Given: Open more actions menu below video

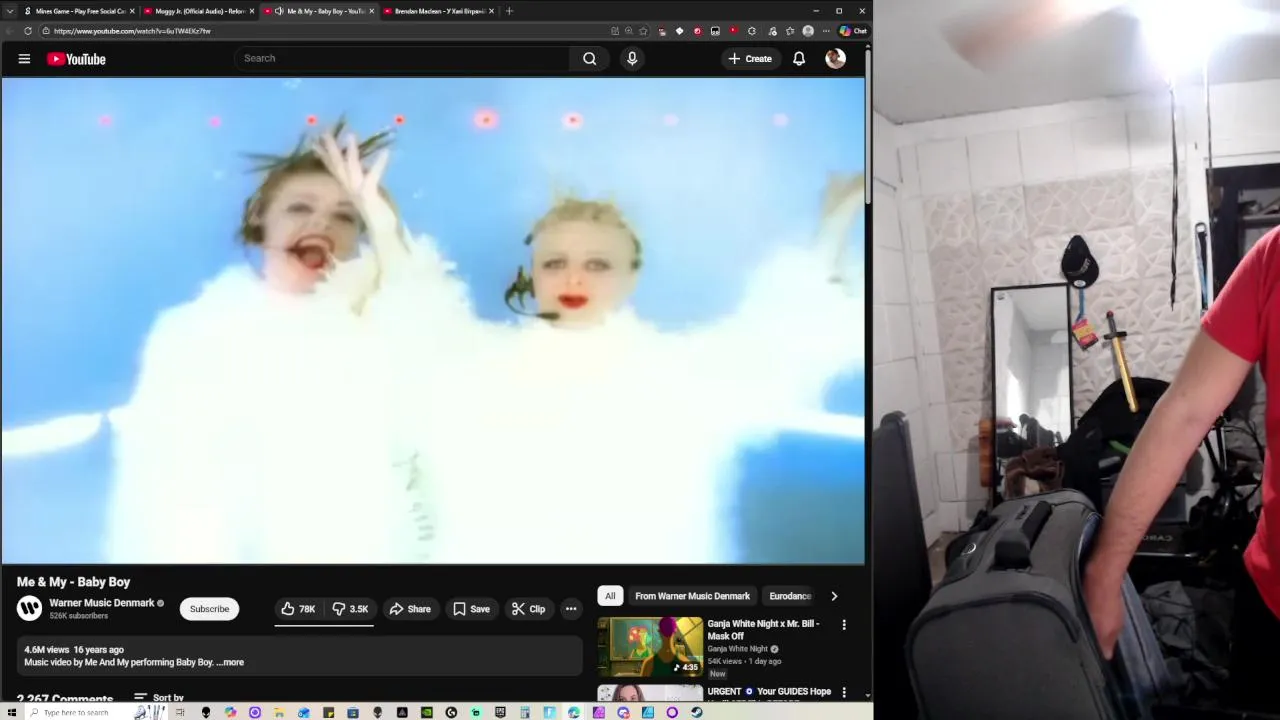Looking at the screenshot, I should point(571,609).
